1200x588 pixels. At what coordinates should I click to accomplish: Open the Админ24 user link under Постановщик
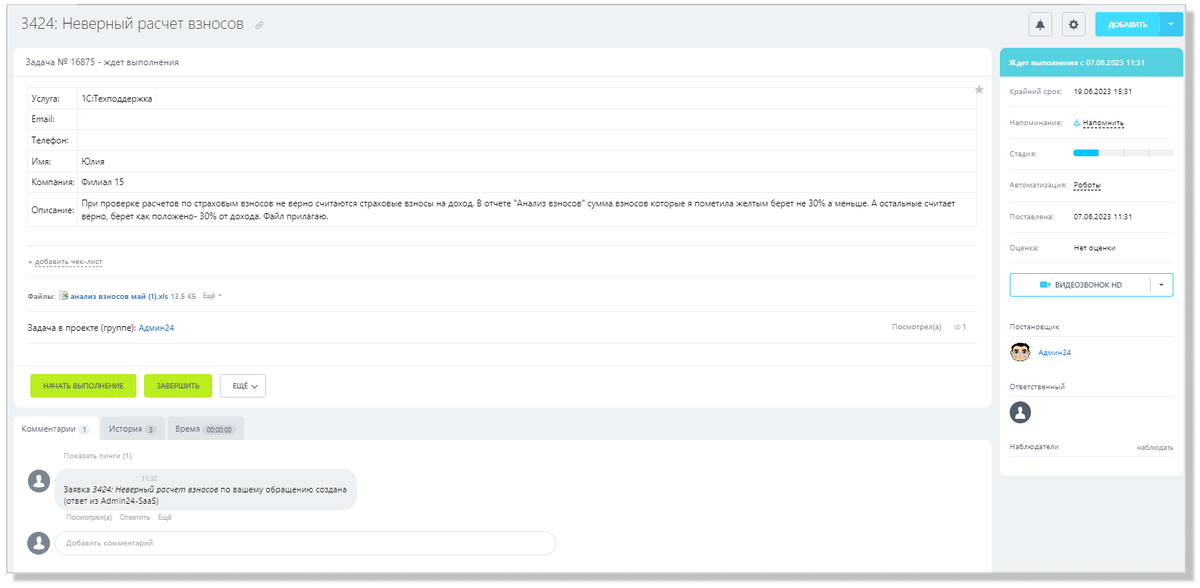pyautogui.click(x=1054, y=353)
